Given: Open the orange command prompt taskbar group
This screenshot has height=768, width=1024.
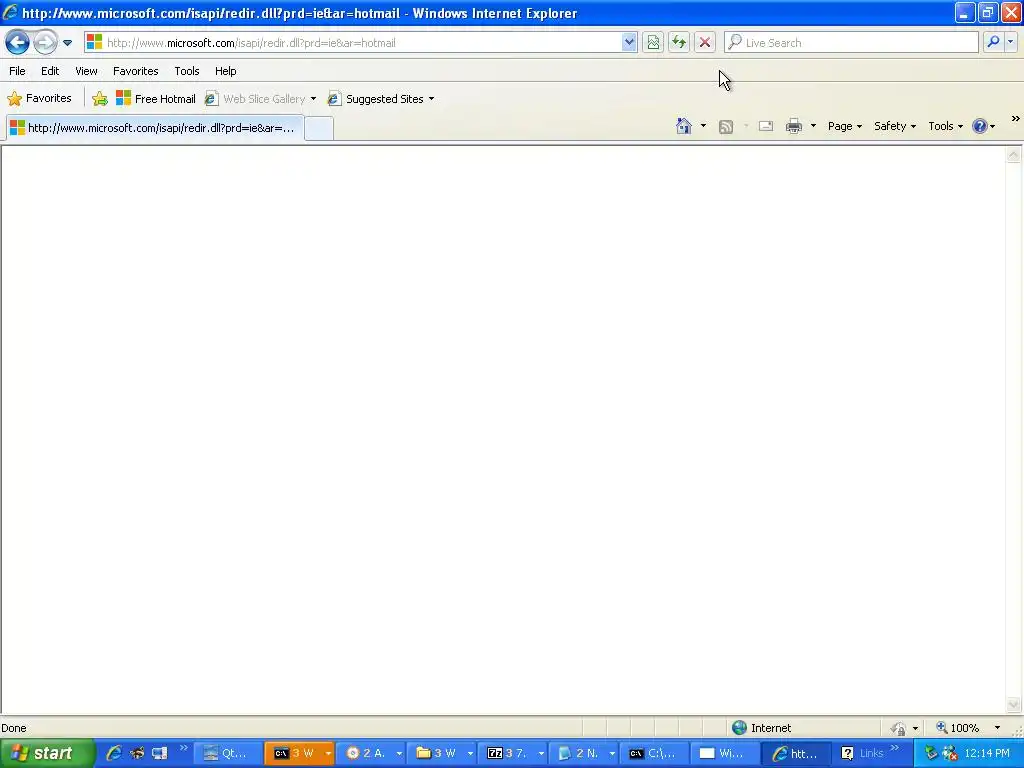Looking at the screenshot, I should click(x=299, y=753).
